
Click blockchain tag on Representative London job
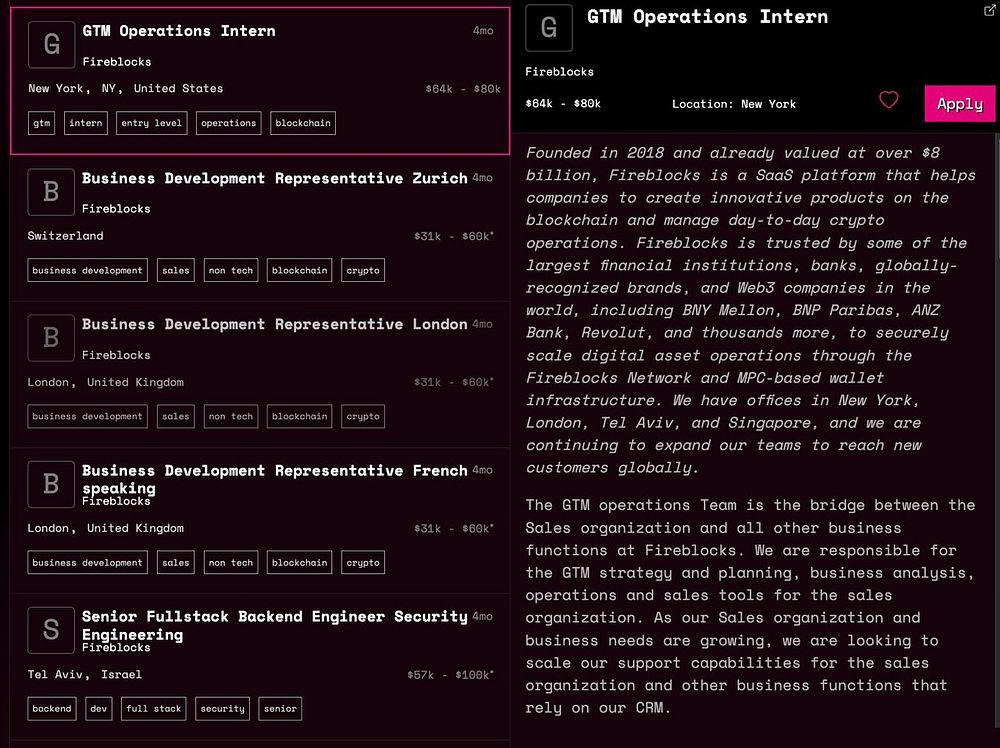[x=300, y=416]
